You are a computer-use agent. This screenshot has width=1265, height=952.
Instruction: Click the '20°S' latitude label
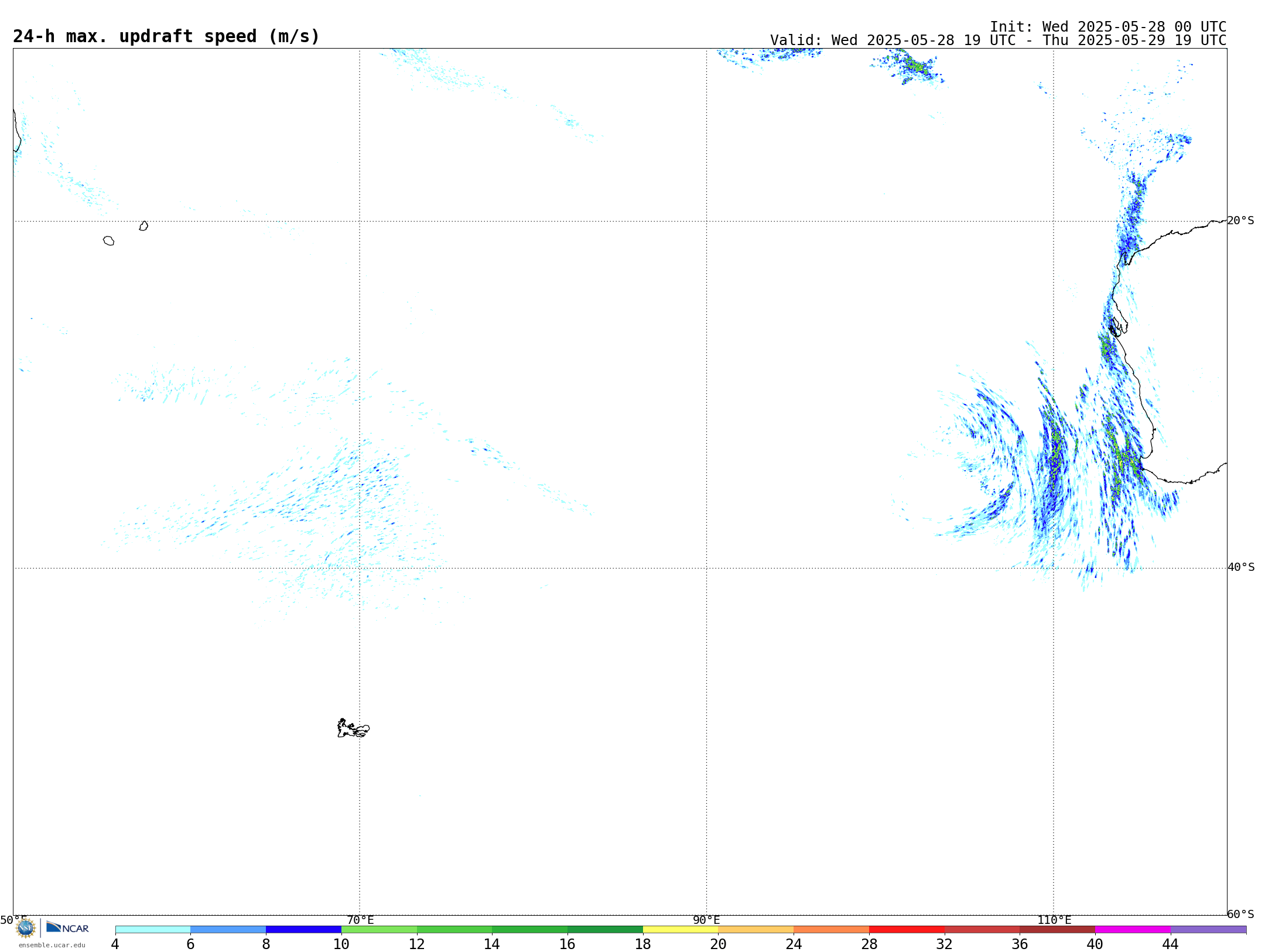pyautogui.click(x=1241, y=221)
